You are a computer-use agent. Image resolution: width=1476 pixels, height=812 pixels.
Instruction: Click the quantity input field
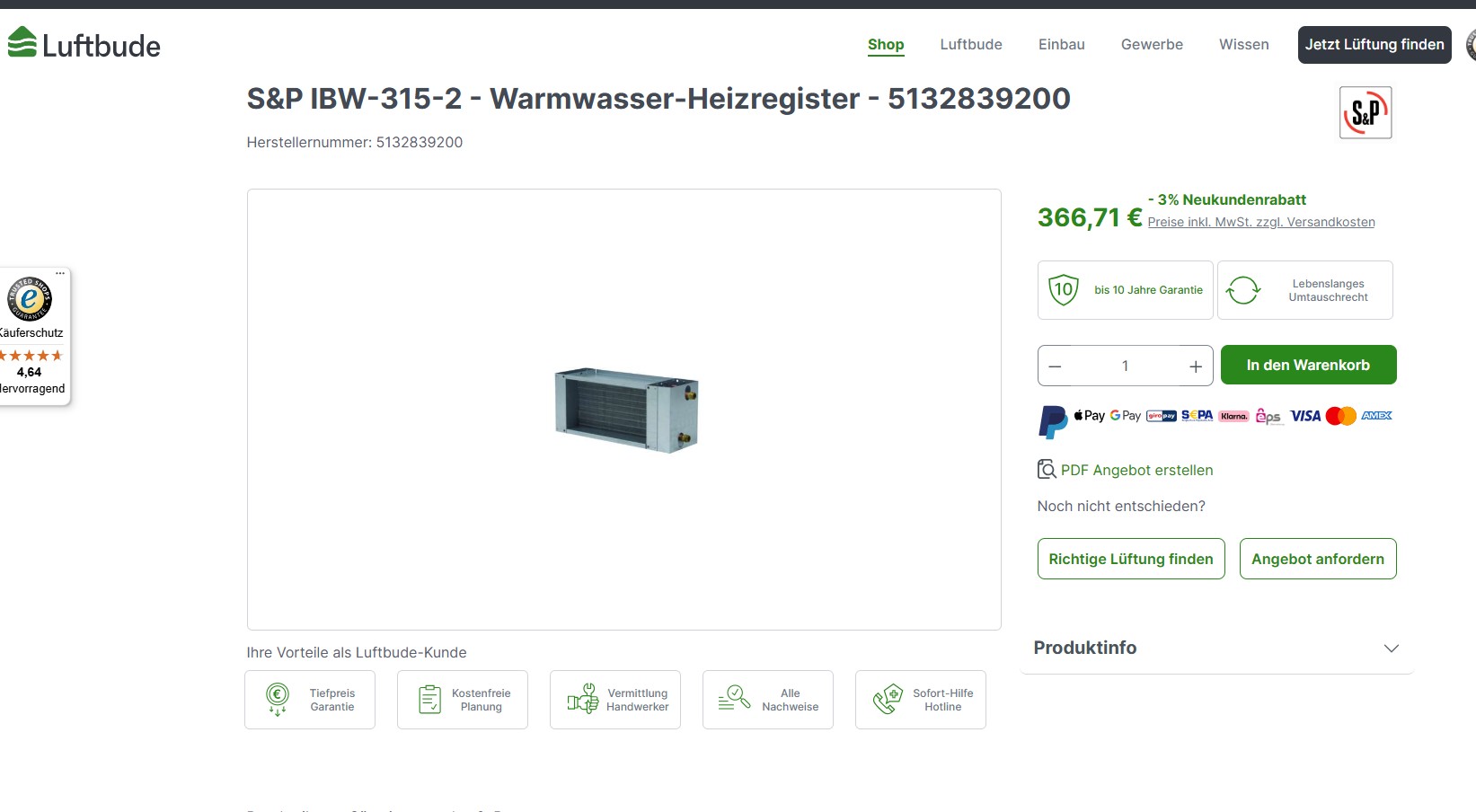(x=1125, y=366)
